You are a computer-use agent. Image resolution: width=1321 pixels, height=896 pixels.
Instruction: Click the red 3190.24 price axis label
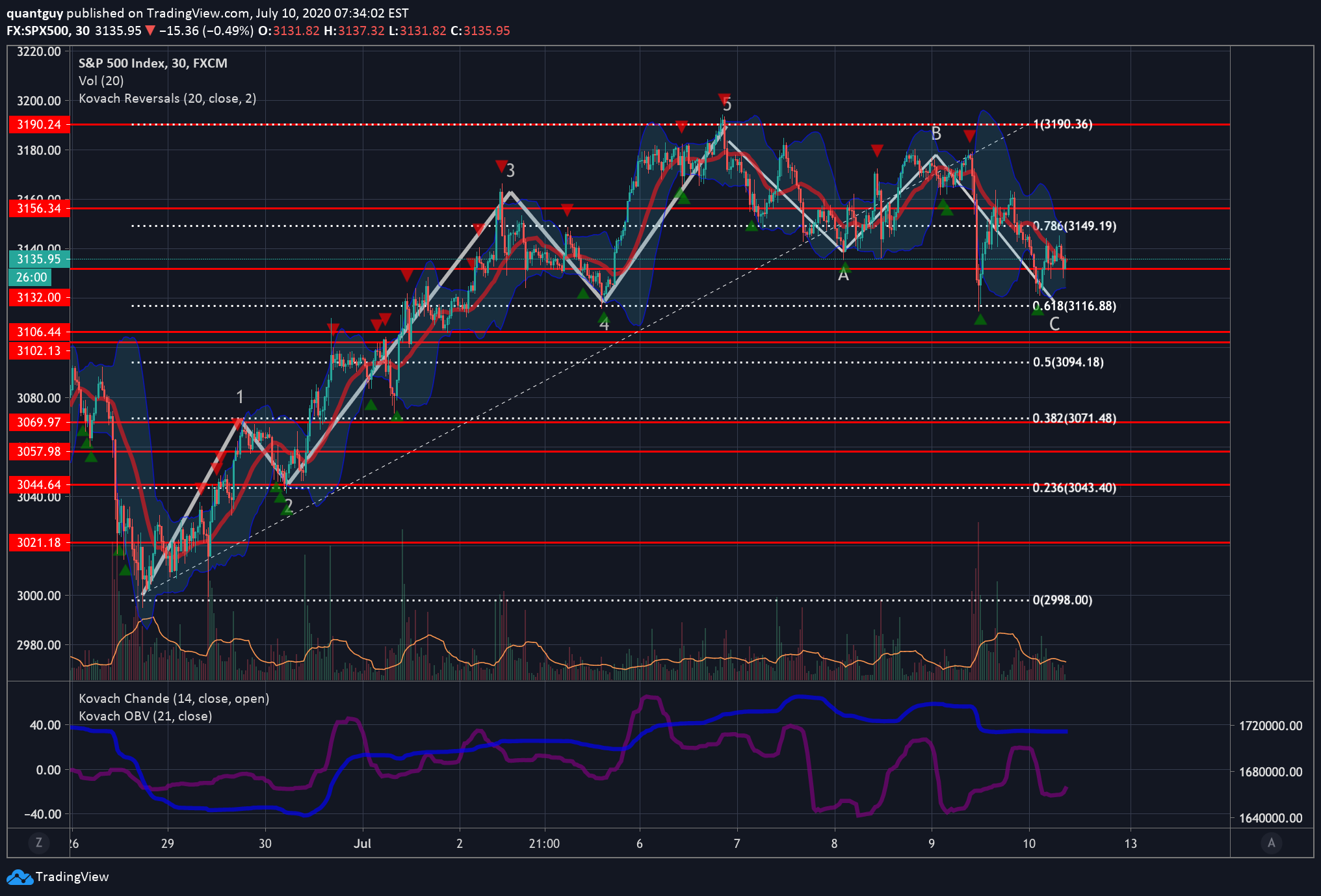tap(39, 124)
